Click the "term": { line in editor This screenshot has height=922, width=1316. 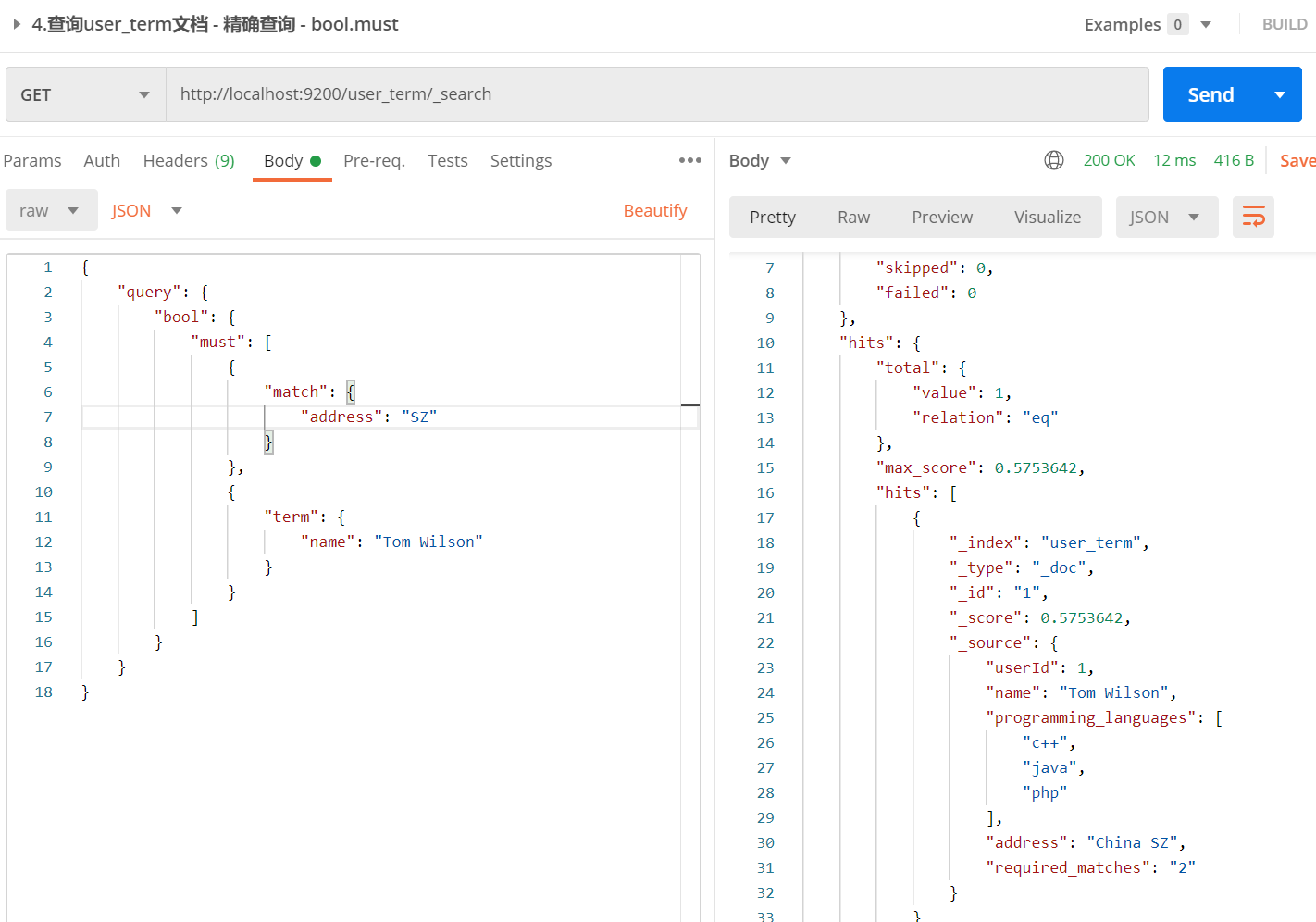[304, 517]
